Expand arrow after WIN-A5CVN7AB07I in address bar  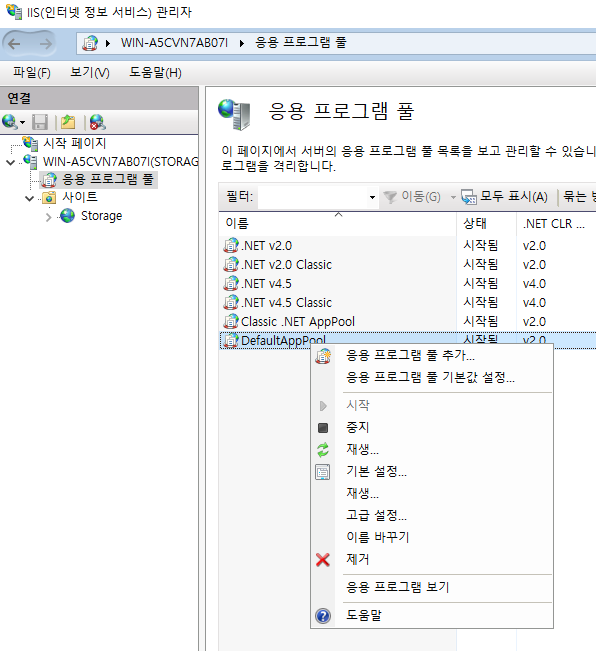pos(242,43)
